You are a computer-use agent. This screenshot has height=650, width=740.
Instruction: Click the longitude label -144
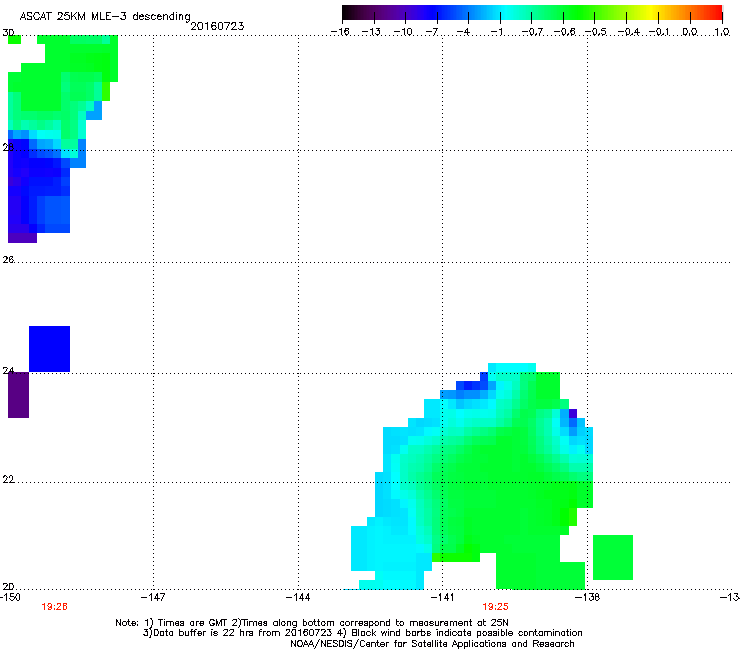pos(298,597)
